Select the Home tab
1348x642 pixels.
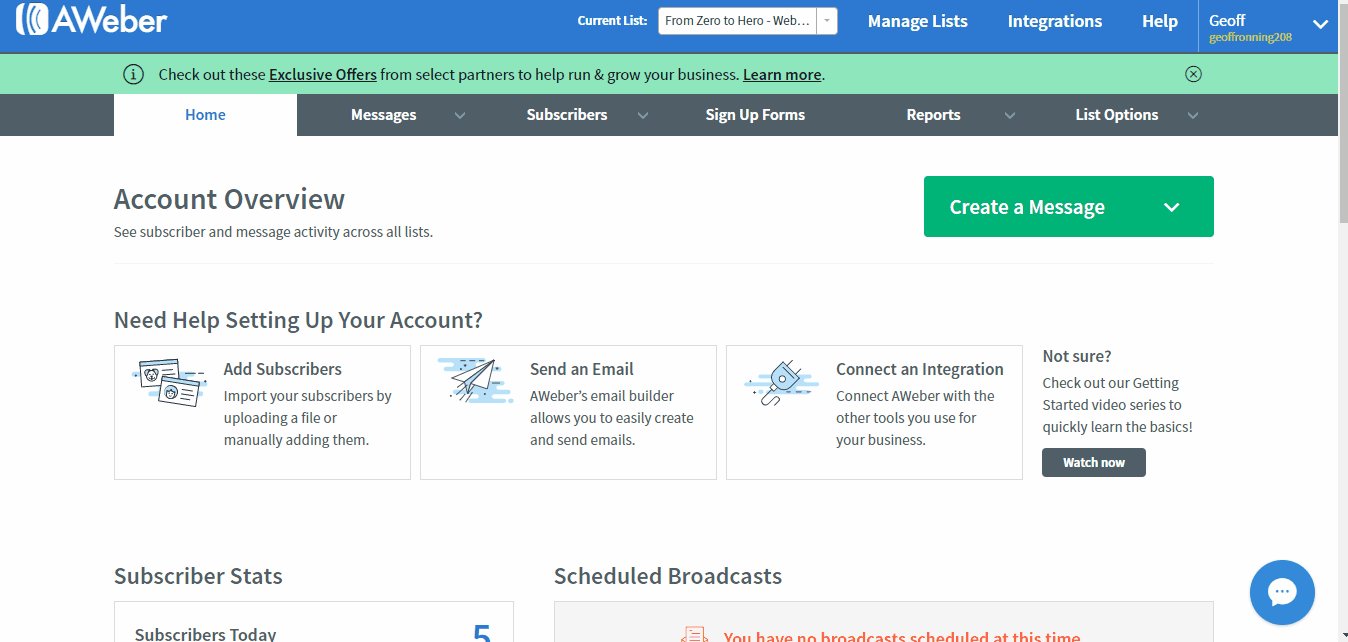205,115
